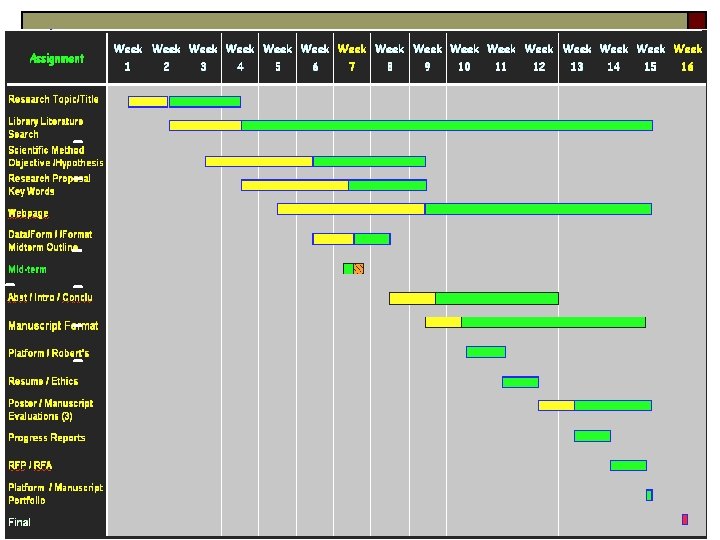Viewport: 720px width, 540px height.
Task: Click orange hatched Mid-term marker
Action: coord(359,269)
